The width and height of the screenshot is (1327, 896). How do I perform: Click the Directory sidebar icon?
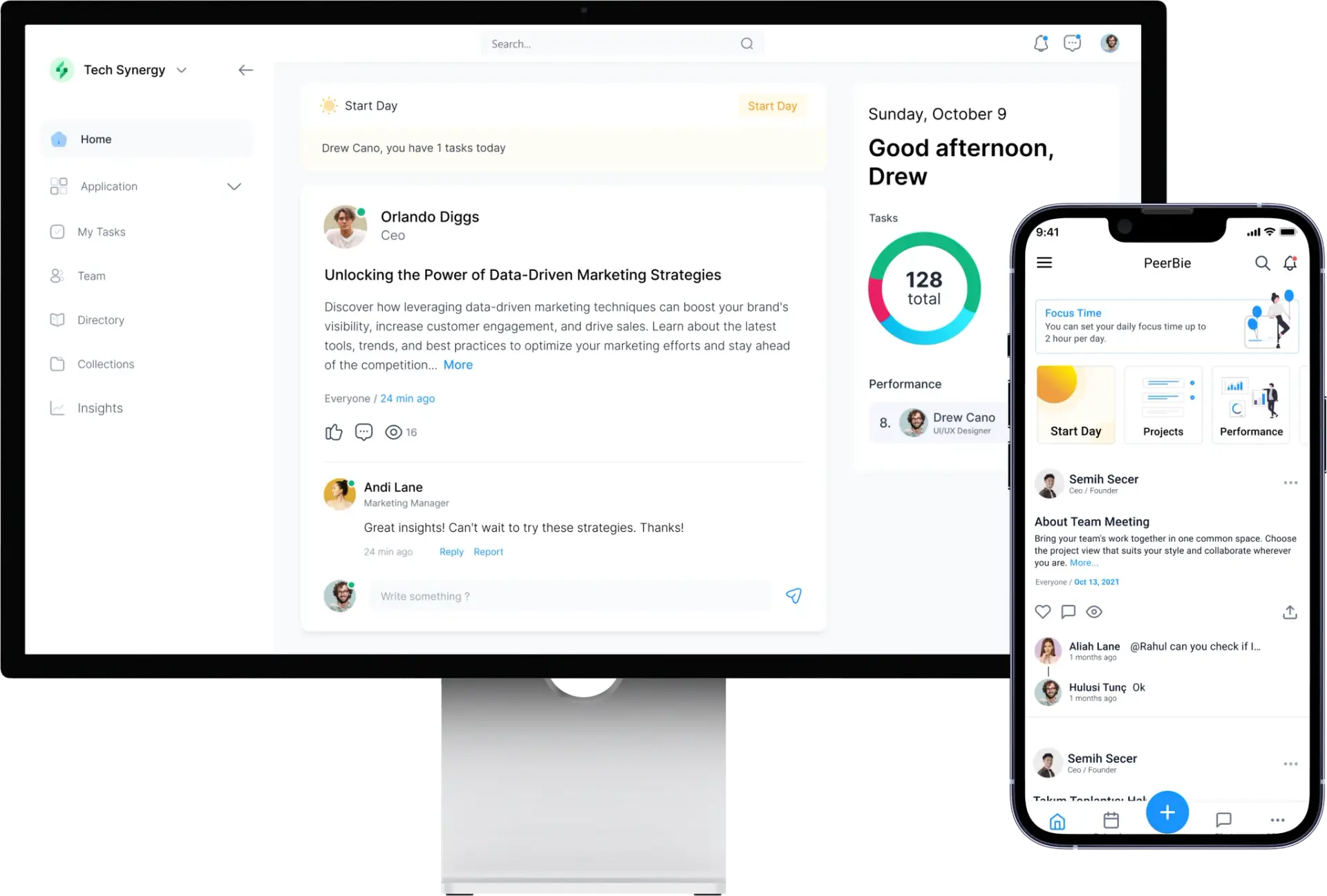coord(56,319)
